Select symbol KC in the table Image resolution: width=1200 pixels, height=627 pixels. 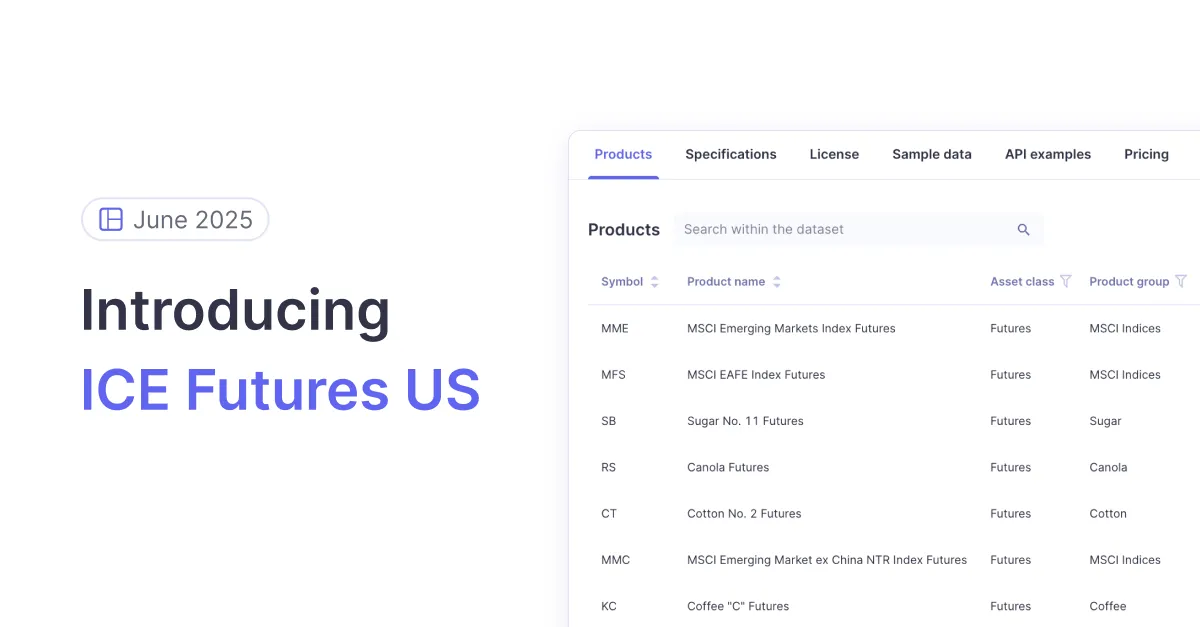coord(608,606)
